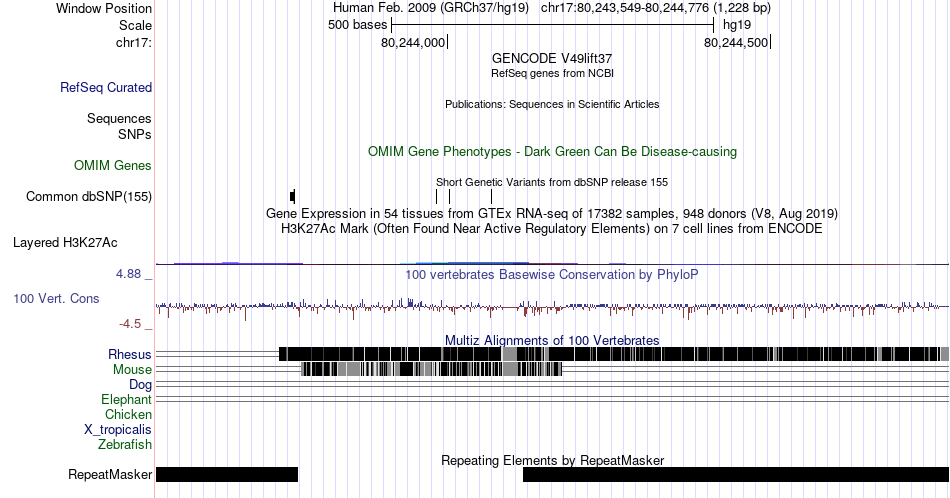Click the SNPs track label
Image resolution: width=950 pixels, height=498 pixels.
click(x=135, y=134)
